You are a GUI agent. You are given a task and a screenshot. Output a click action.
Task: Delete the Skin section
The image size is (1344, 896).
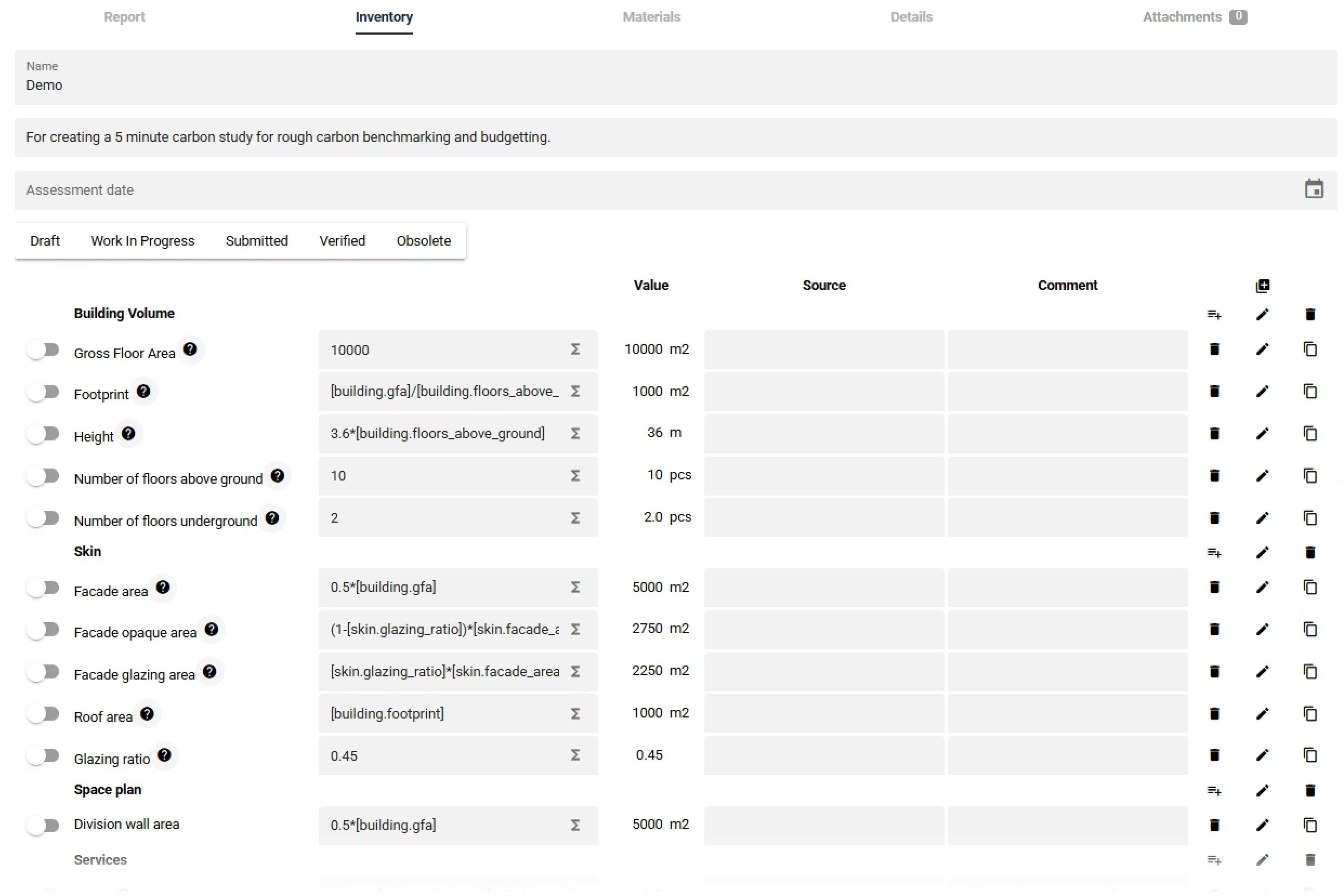pos(1310,552)
